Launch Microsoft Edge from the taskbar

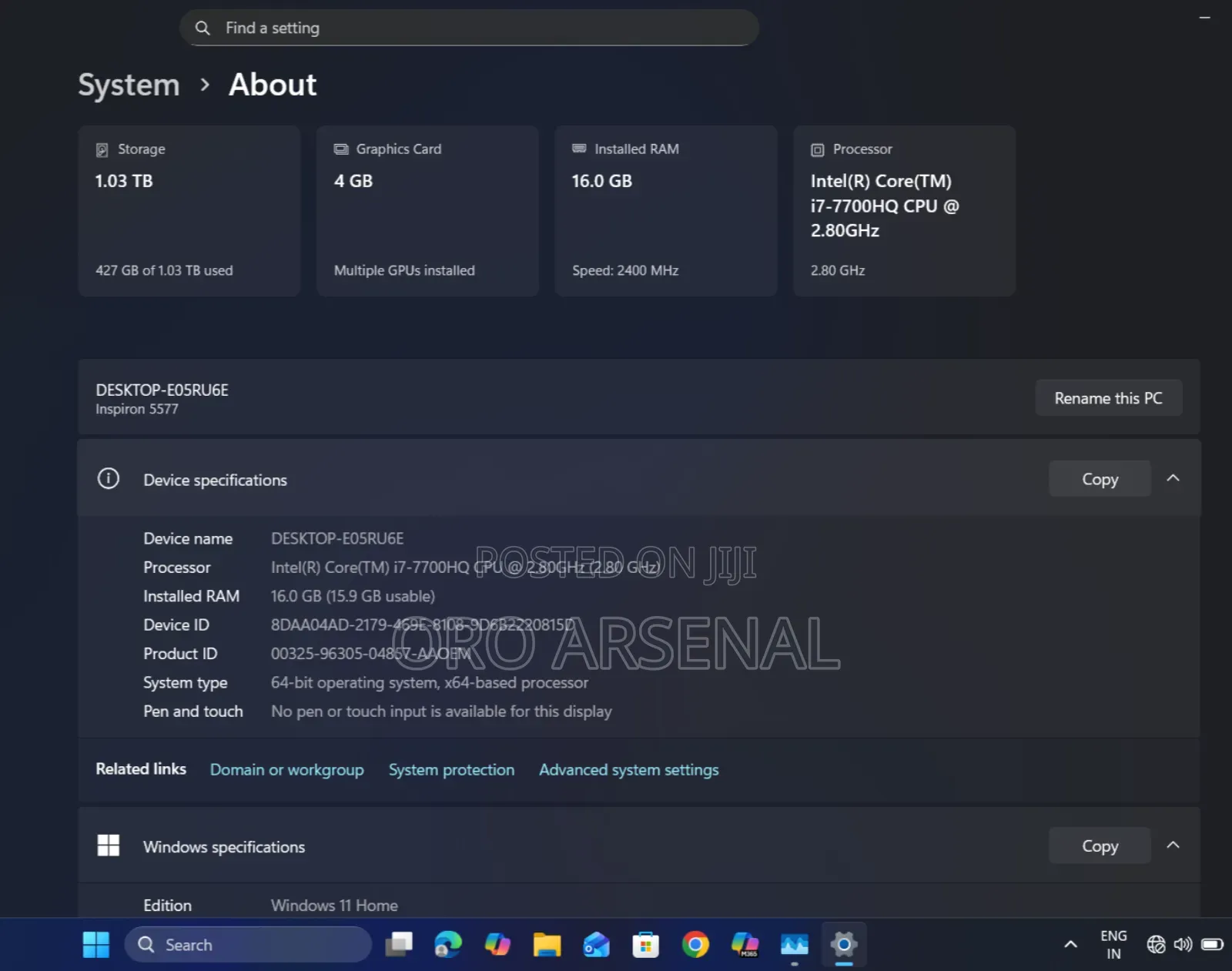tap(448, 945)
